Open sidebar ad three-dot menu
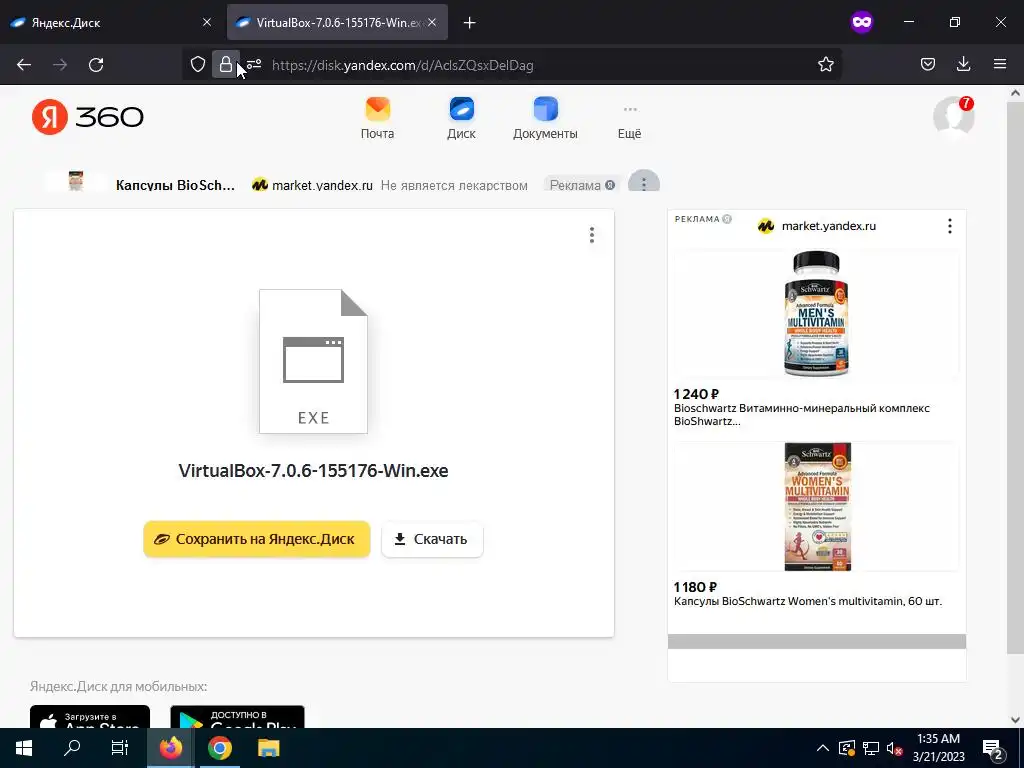This screenshot has height=768, width=1024. coord(950,226)
